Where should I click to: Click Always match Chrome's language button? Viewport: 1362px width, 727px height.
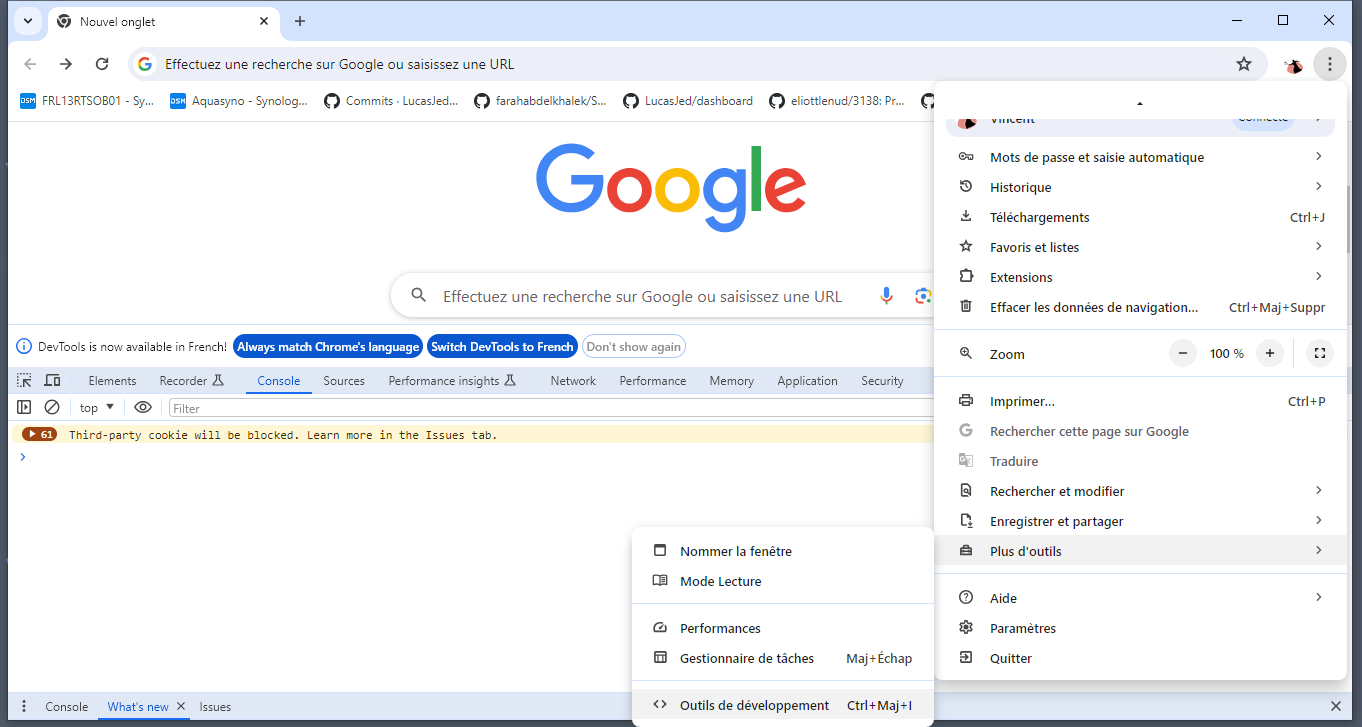(x=328, y=347)
